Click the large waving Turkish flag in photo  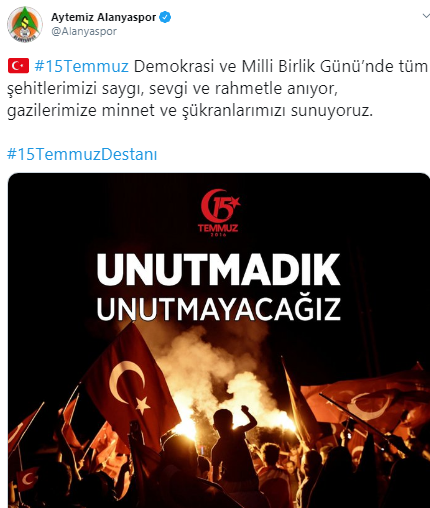click(x=131, y=383)
